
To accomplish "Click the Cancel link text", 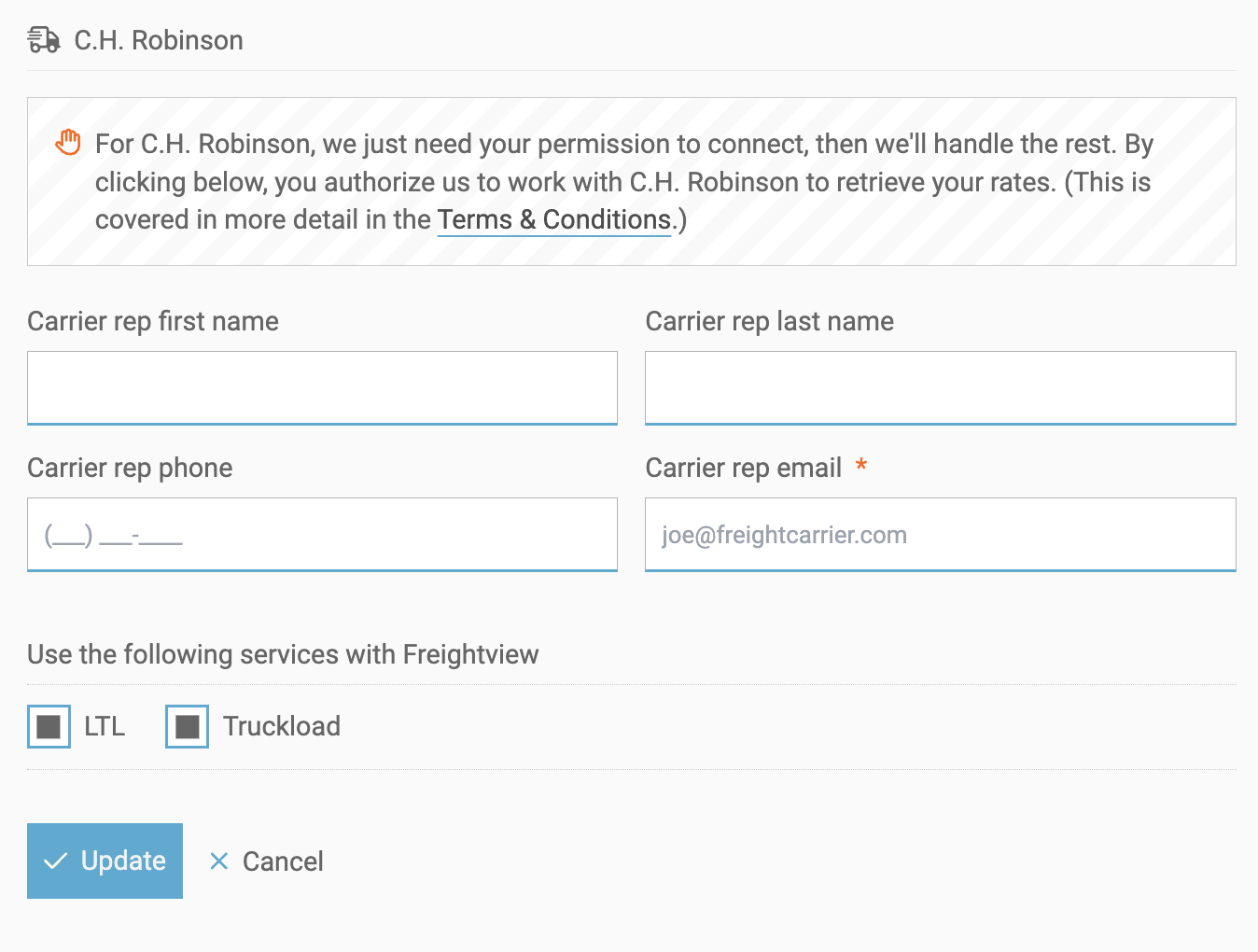I will [283, 861].
